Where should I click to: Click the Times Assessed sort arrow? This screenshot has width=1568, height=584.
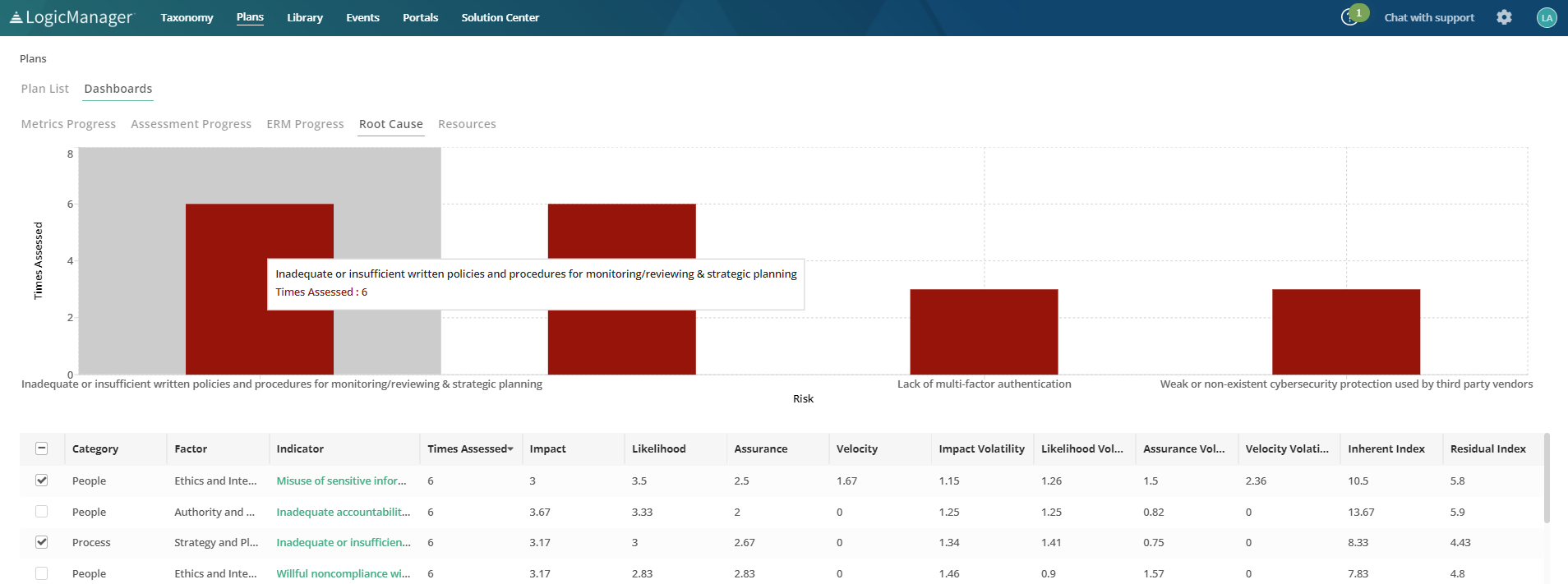pos(510,449)
